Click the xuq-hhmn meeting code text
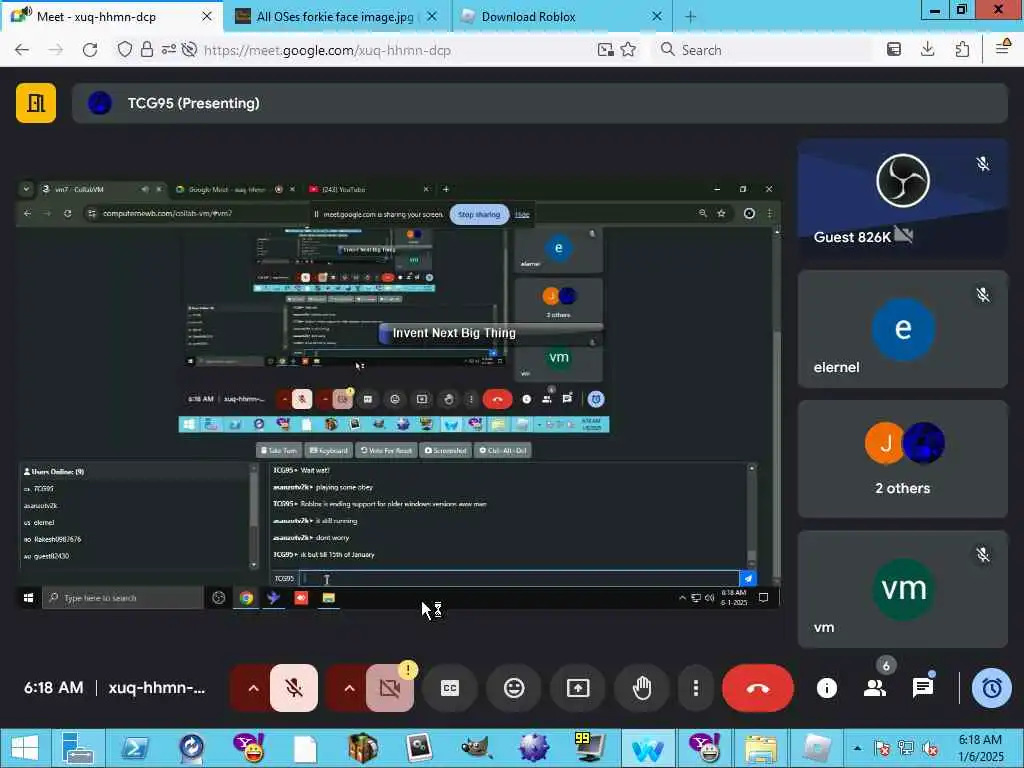This screenshot has height=768, width=1024. click(x=157, y=688)
